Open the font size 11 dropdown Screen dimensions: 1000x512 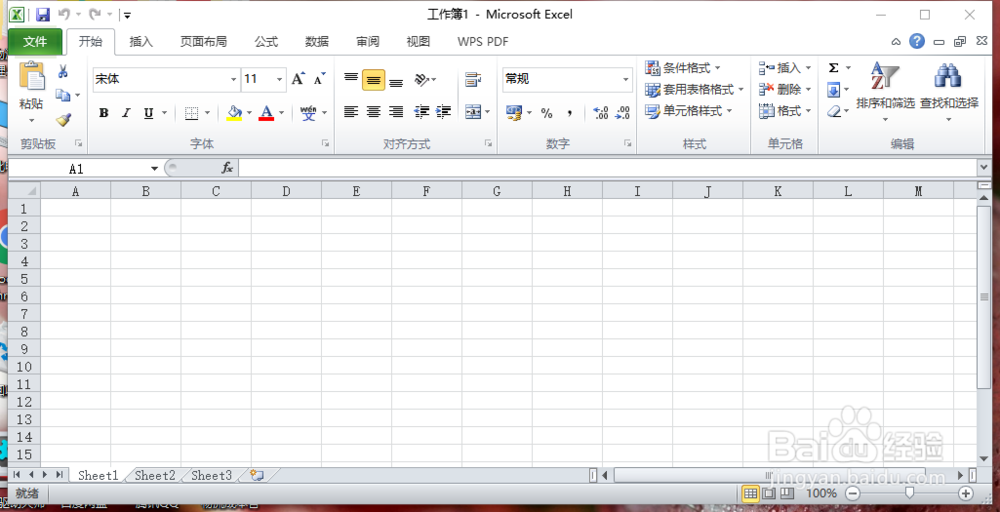tap(279, 80)
